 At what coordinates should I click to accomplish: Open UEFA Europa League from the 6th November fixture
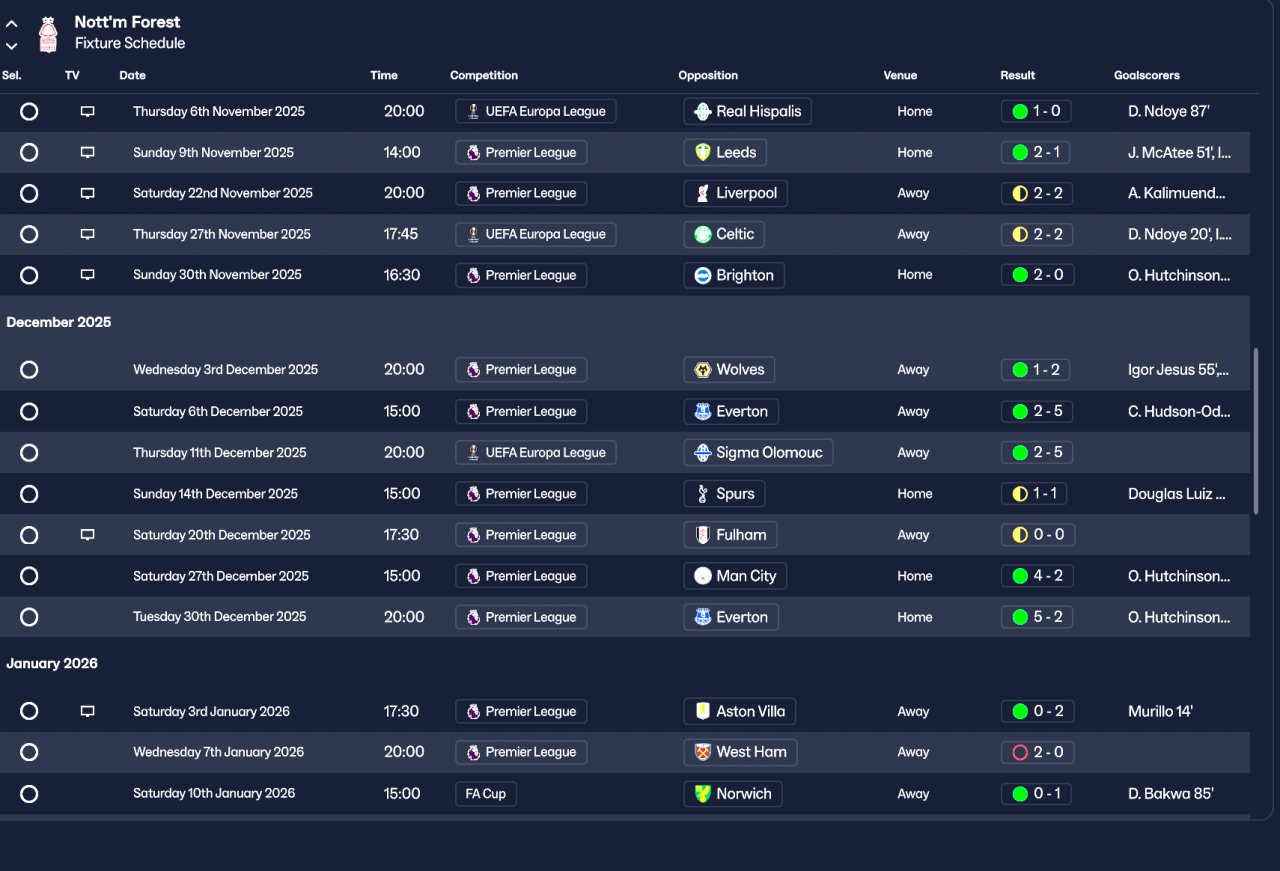point(535,112)
